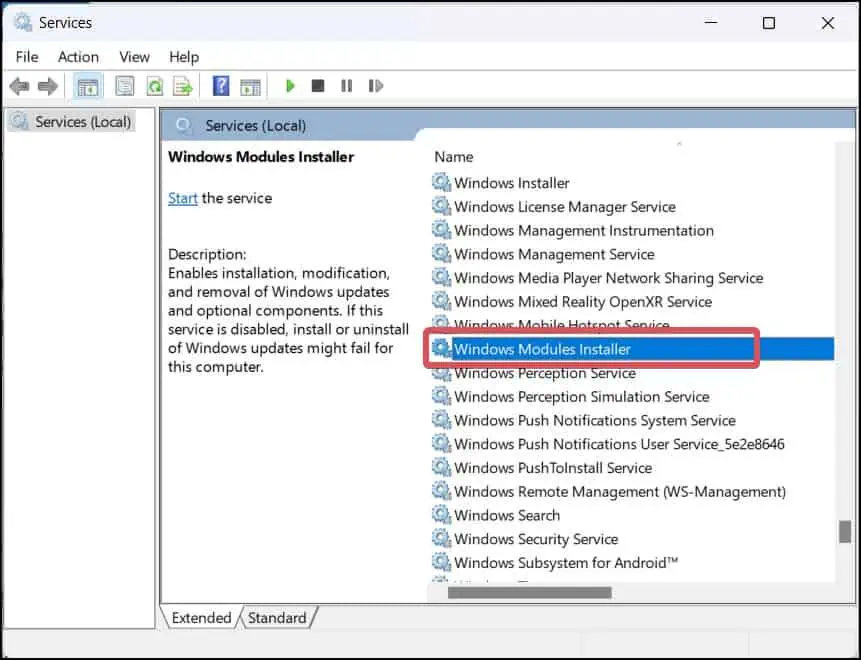Viewport: 861px width, 660px height.
Task: Click the vertical scrollbar thumb in services list
Action: tap(845, 532)
